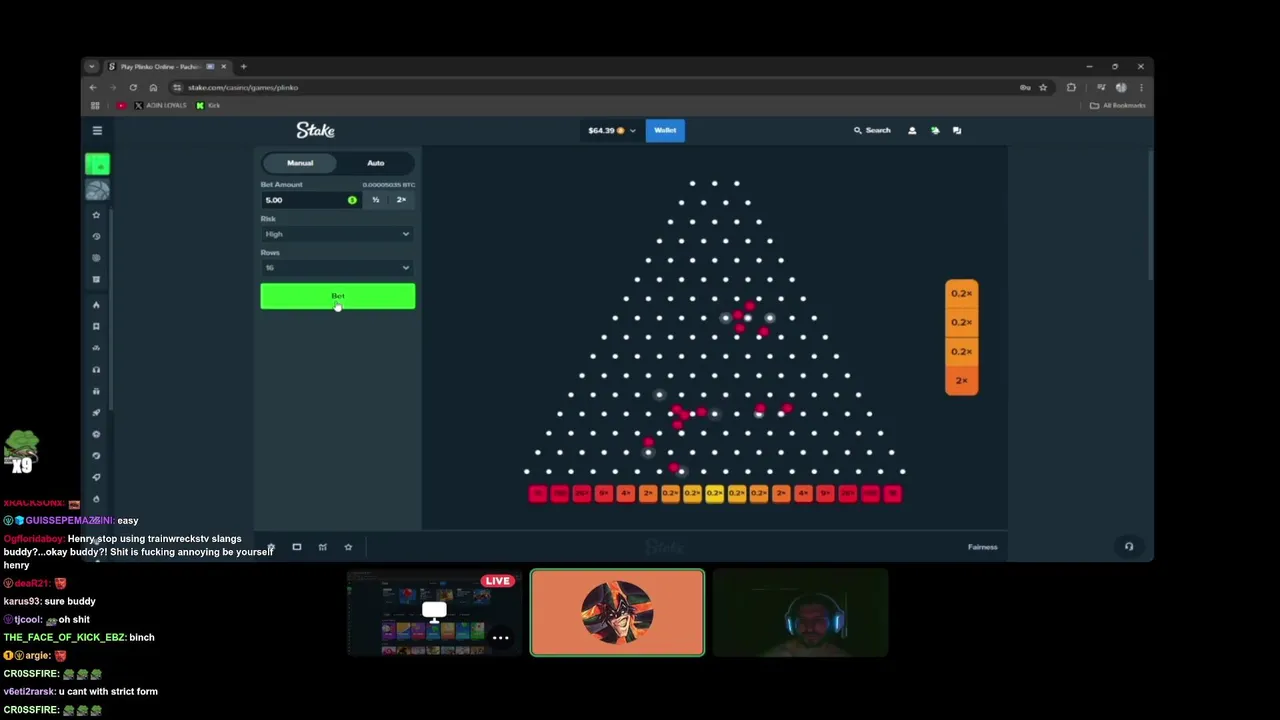Image resolution: width=1280 pixels, height=720 pixels.
Task: Open a new browser tab
Action: point(243,66)
